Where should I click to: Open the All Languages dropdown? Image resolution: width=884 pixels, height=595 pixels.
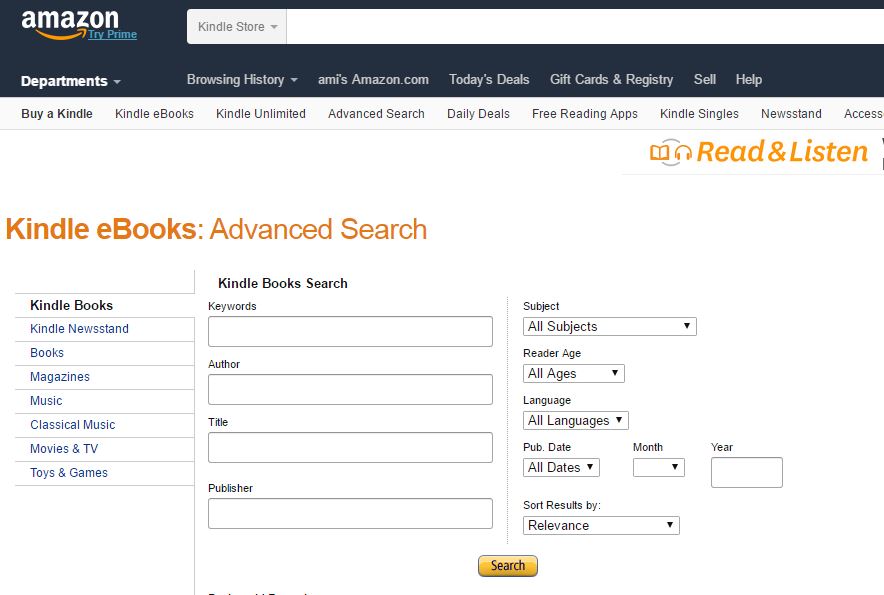(576, 420)
